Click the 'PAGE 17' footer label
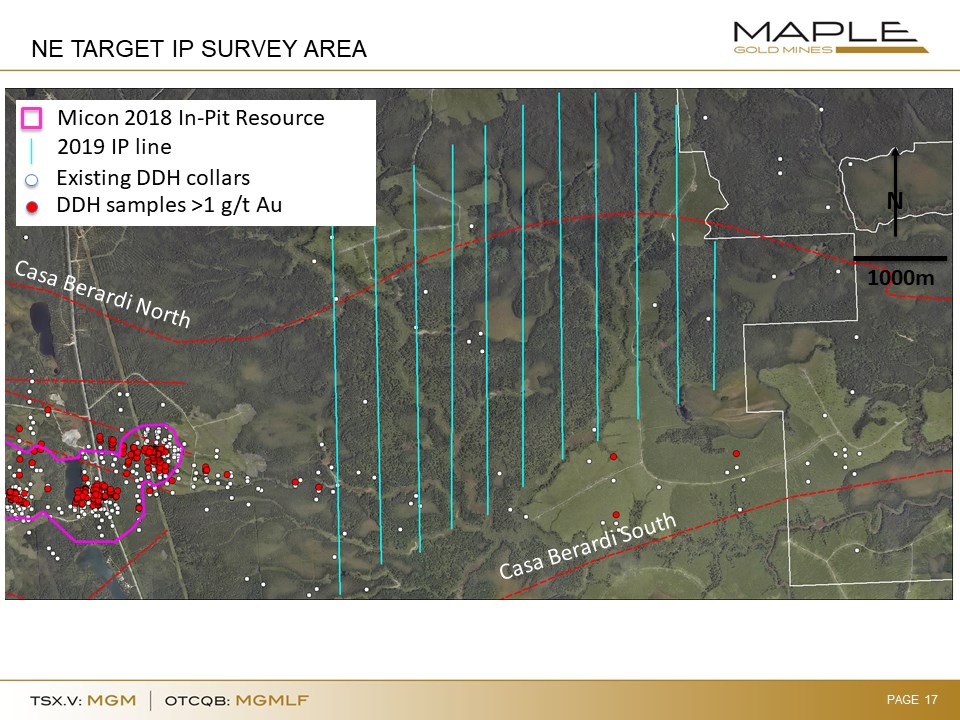This screenshot has height=720, width=960. point(912,700)
